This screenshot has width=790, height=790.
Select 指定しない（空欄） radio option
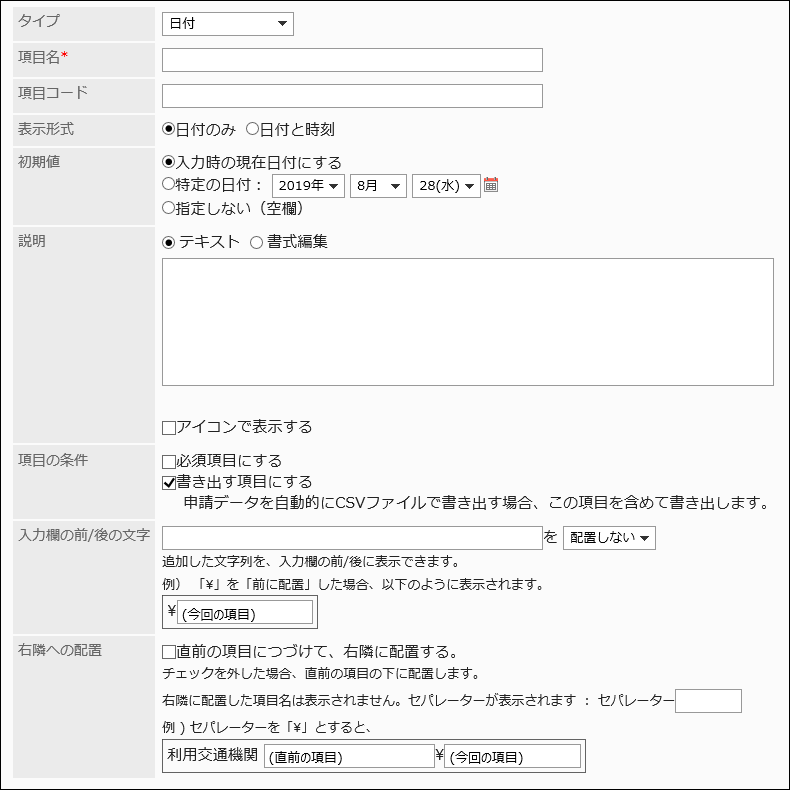[168, 208]
